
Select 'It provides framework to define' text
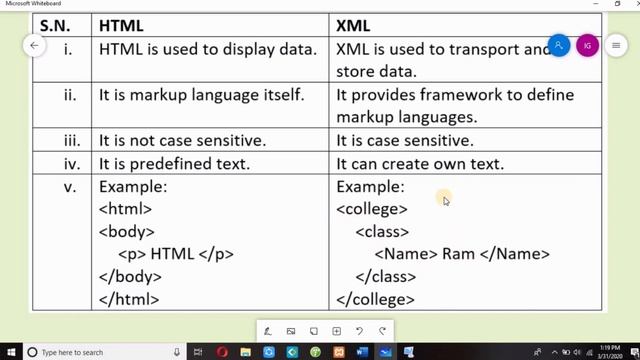[455, 95]
